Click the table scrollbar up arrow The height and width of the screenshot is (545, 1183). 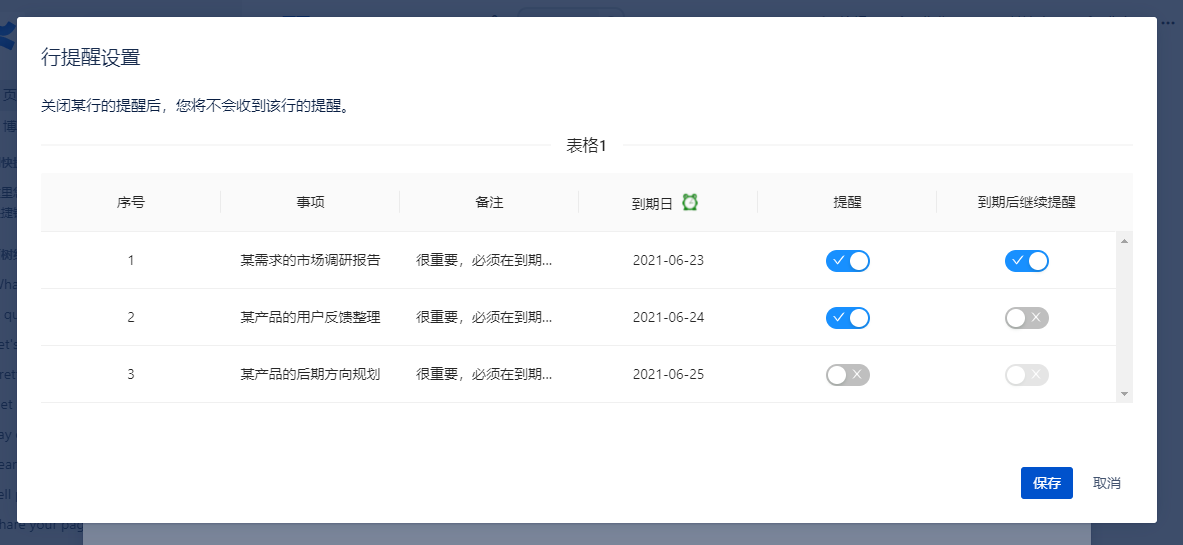tap(1124, 241)
